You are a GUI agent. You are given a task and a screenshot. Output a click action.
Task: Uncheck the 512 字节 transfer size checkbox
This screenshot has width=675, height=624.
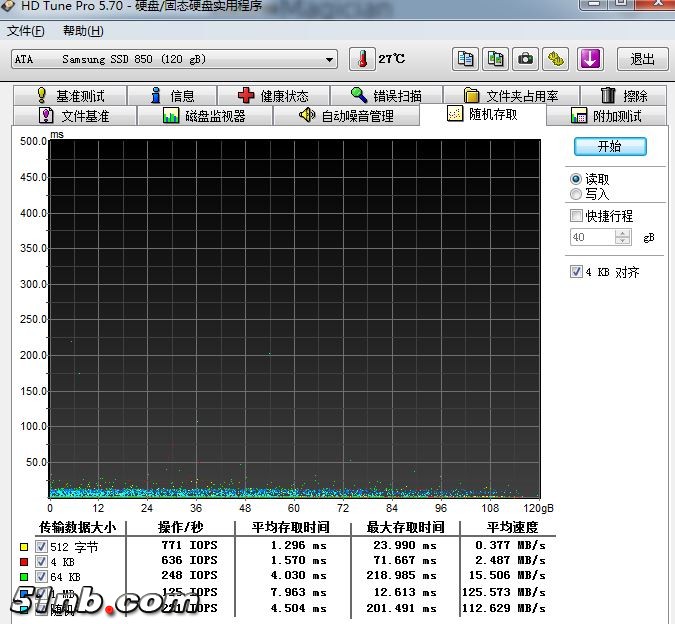pos(41,547)
